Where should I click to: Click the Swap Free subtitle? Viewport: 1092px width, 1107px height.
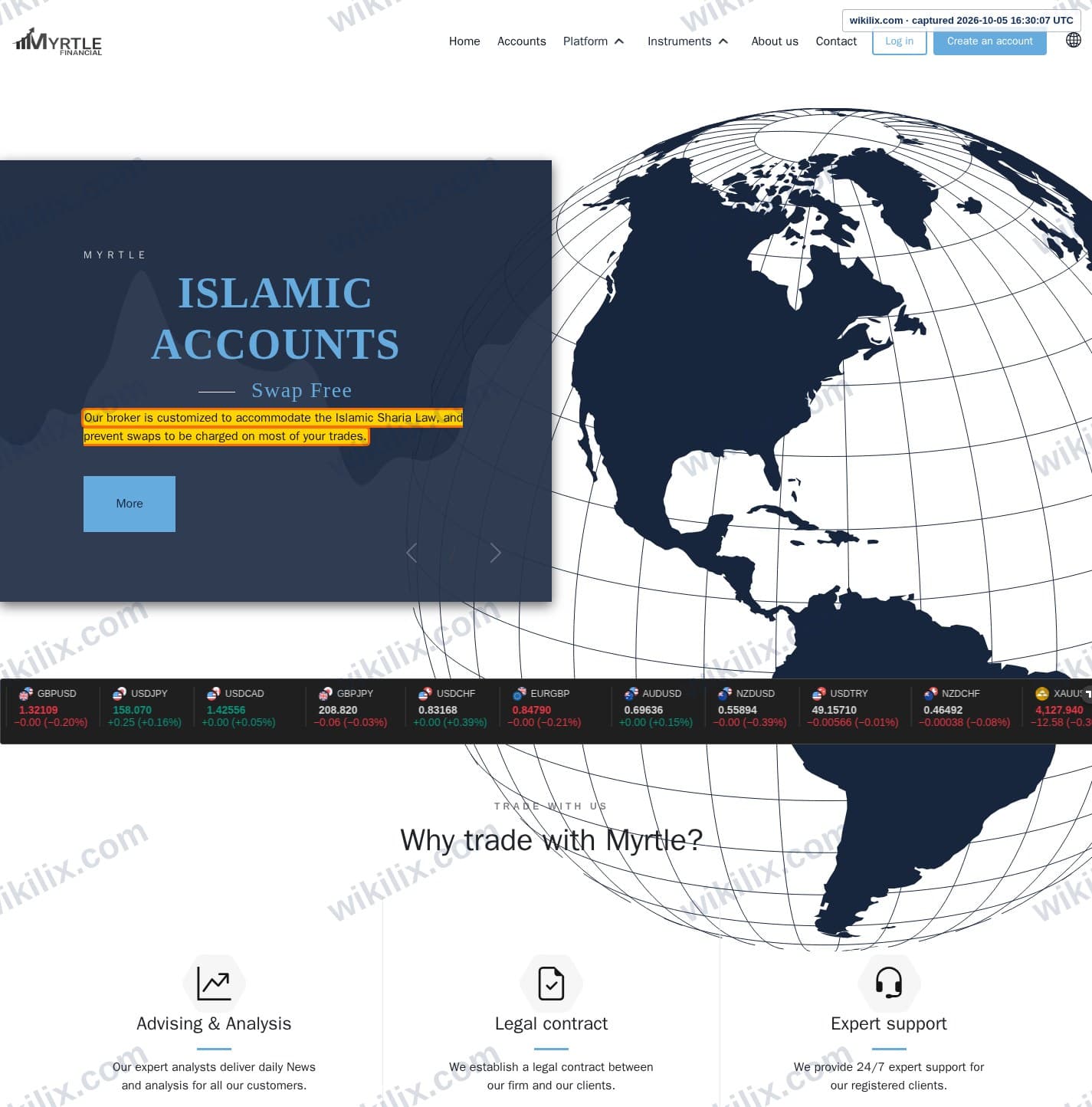[x=302, y=390]
